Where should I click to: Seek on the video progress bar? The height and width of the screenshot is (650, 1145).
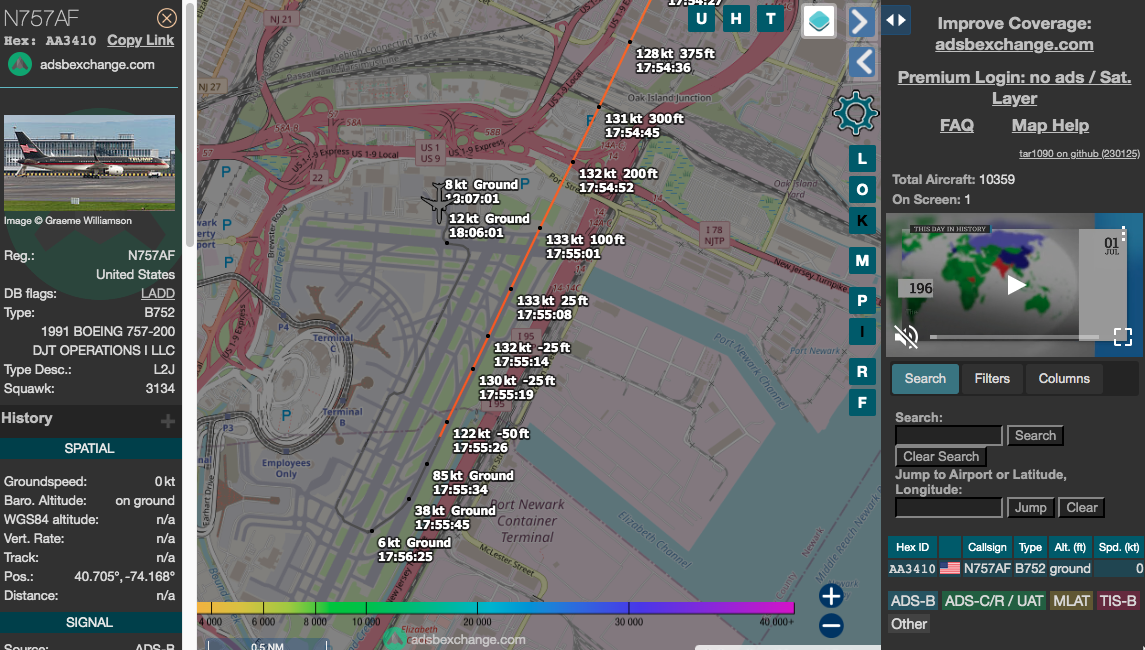(1014, 337)
